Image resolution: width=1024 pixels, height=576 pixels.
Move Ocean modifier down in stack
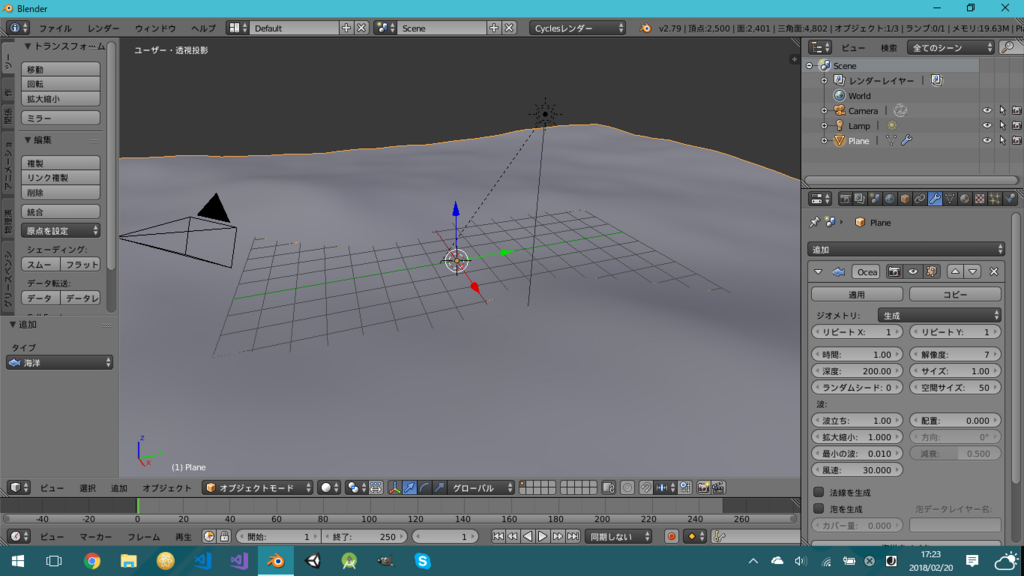tap(972, 272)
